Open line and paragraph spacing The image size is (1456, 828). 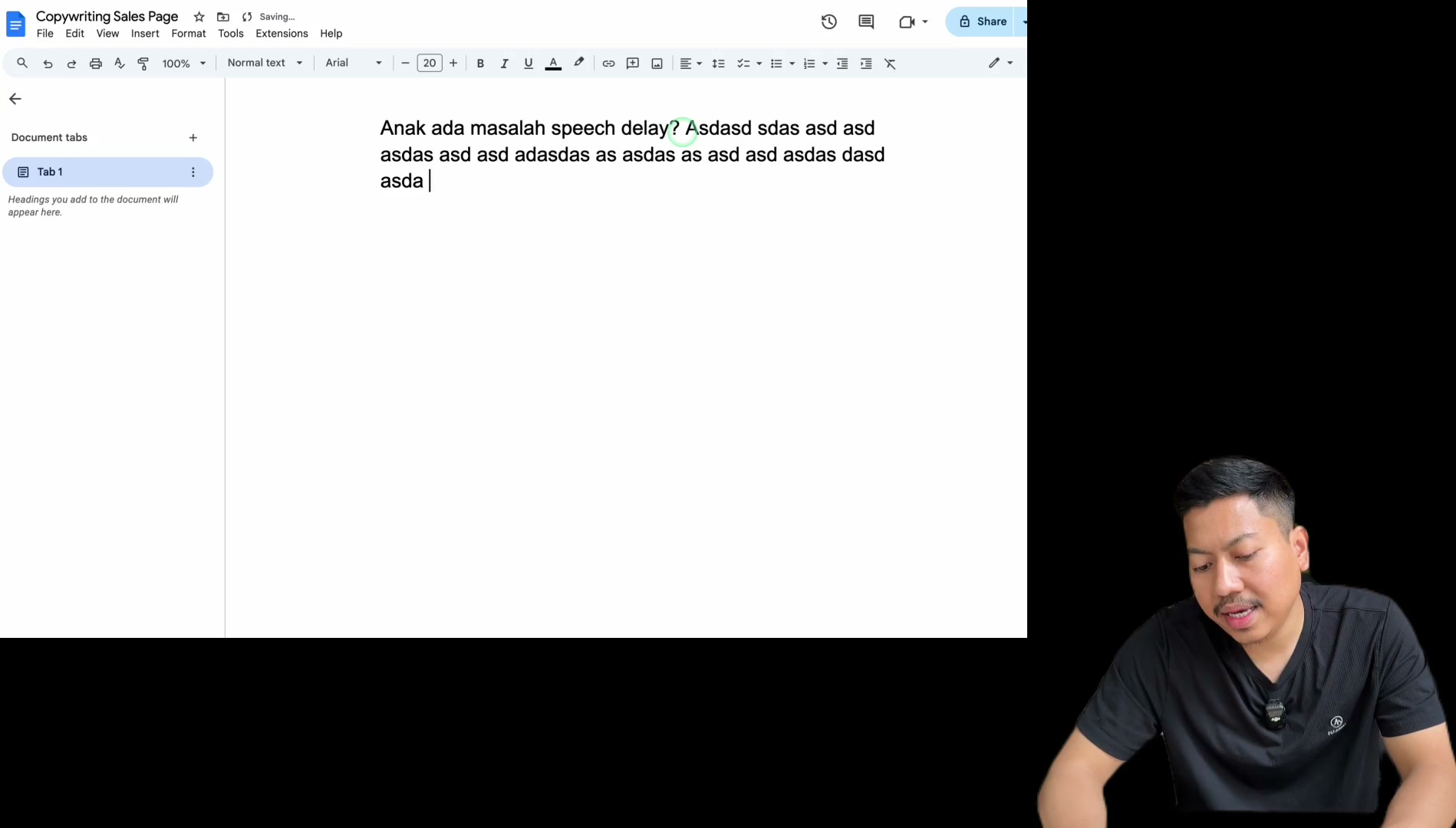pos(719,64)
